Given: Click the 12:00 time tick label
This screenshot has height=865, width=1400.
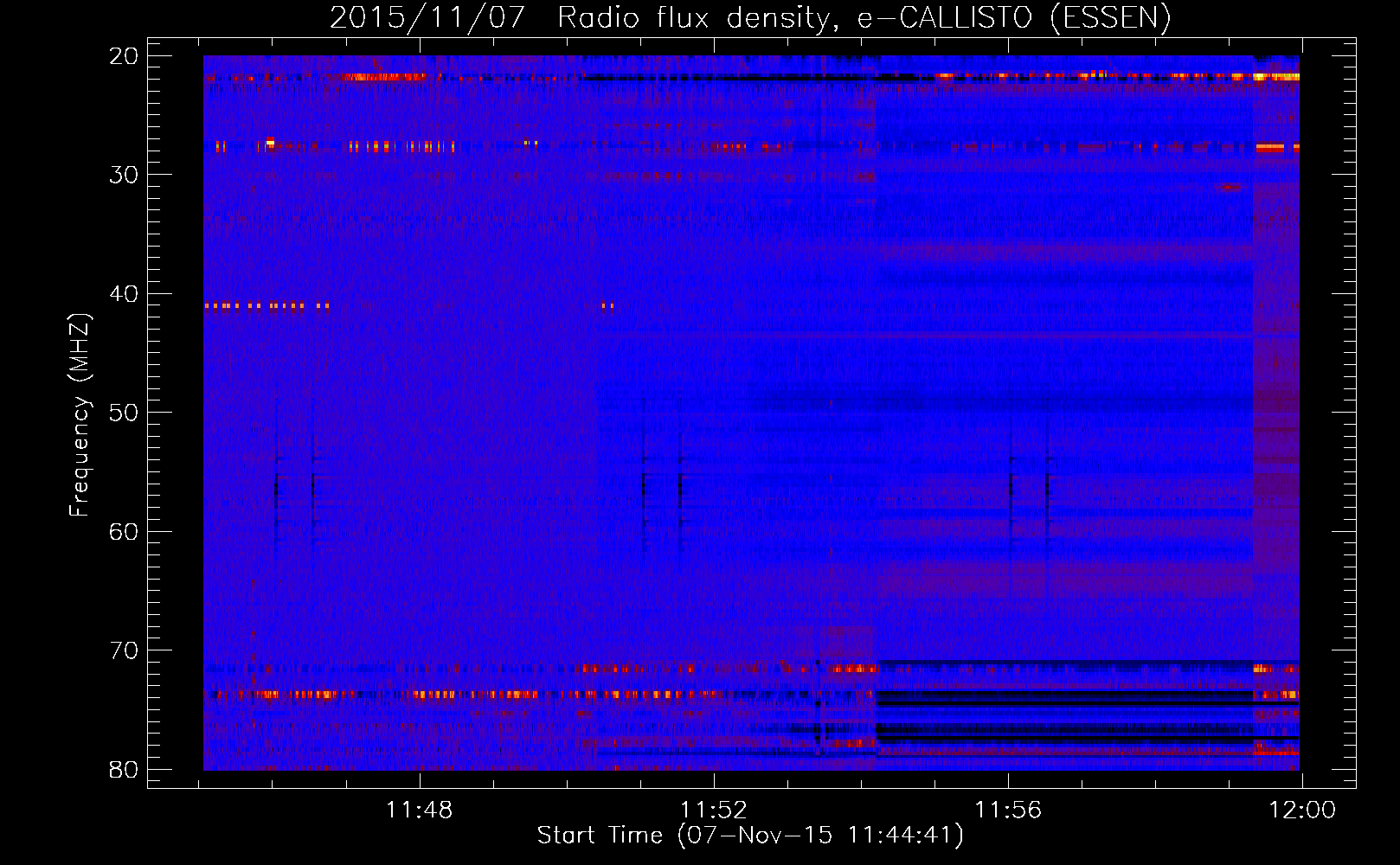Looking at the screenshot, I should (x=1302, y=811).
